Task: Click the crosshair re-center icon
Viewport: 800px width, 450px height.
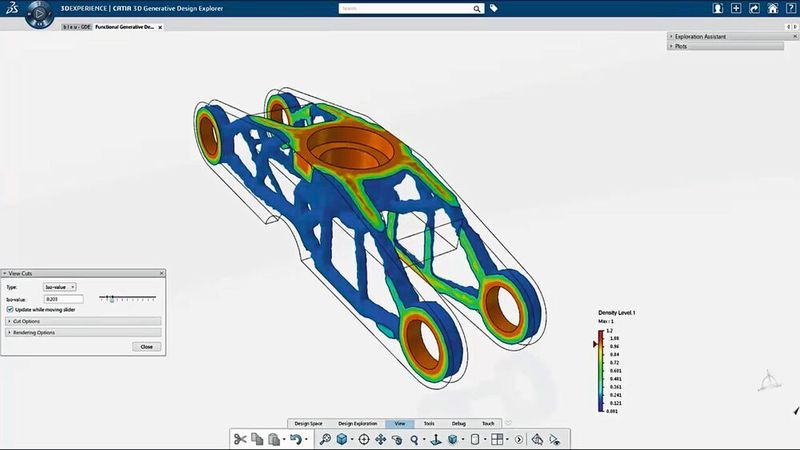Action: [364, 439]
